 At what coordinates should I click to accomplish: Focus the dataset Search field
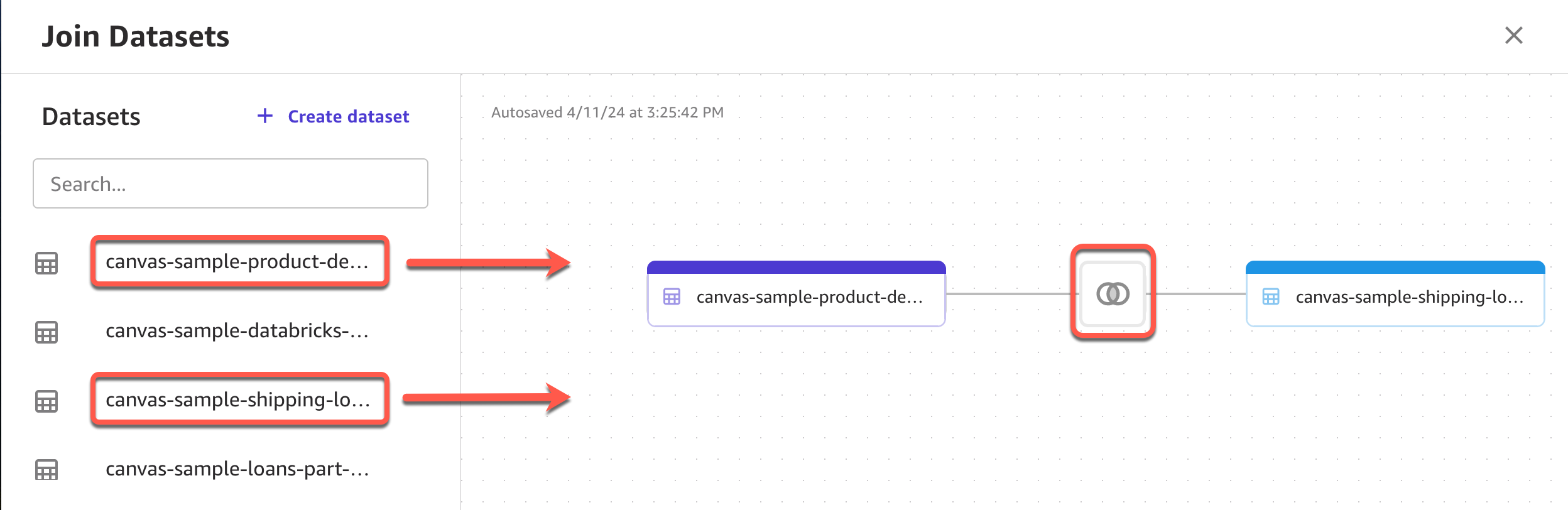point(231,183)
